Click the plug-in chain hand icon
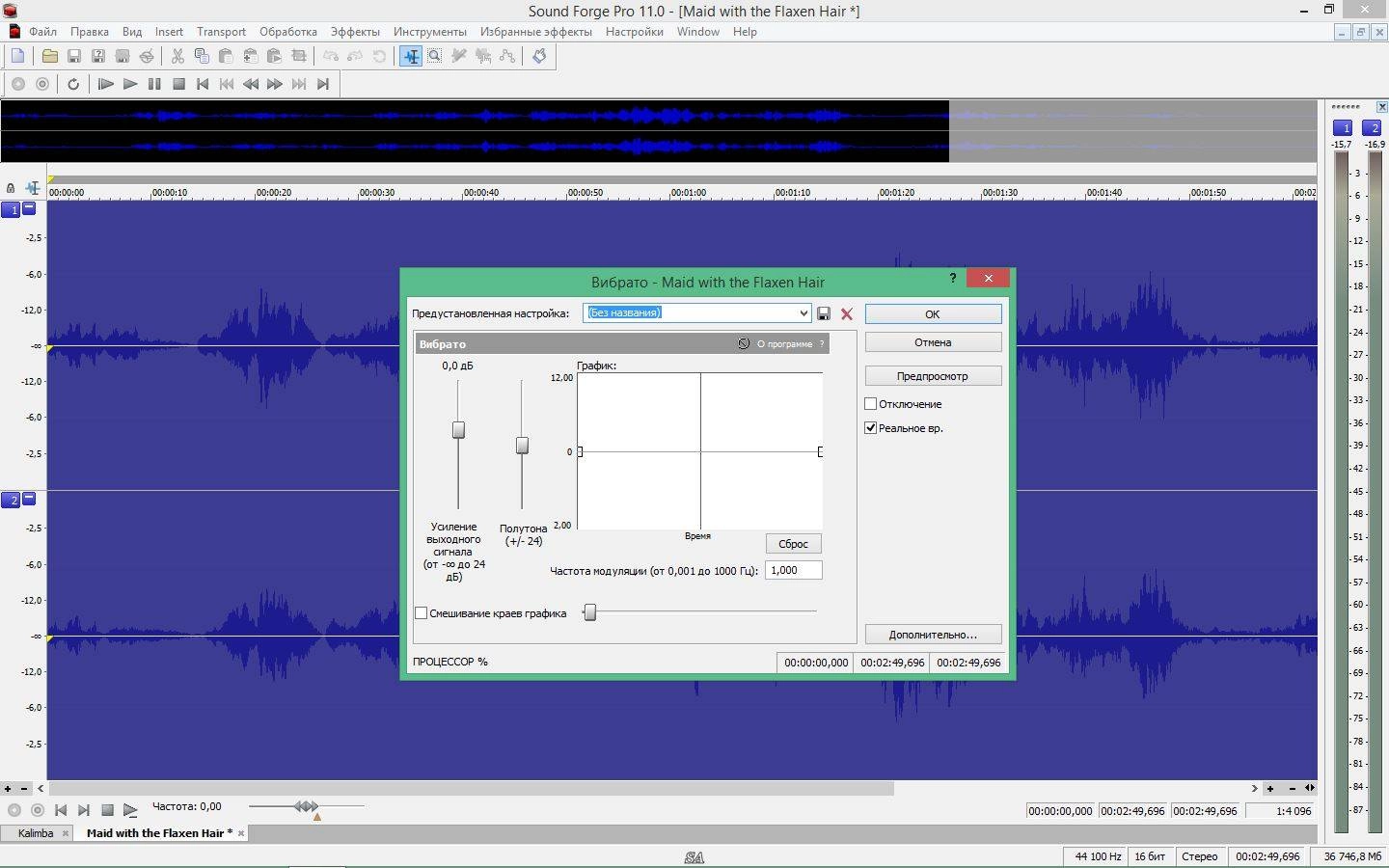The width and height of the screenshot is (1389, 868). (x=539, y=56)
